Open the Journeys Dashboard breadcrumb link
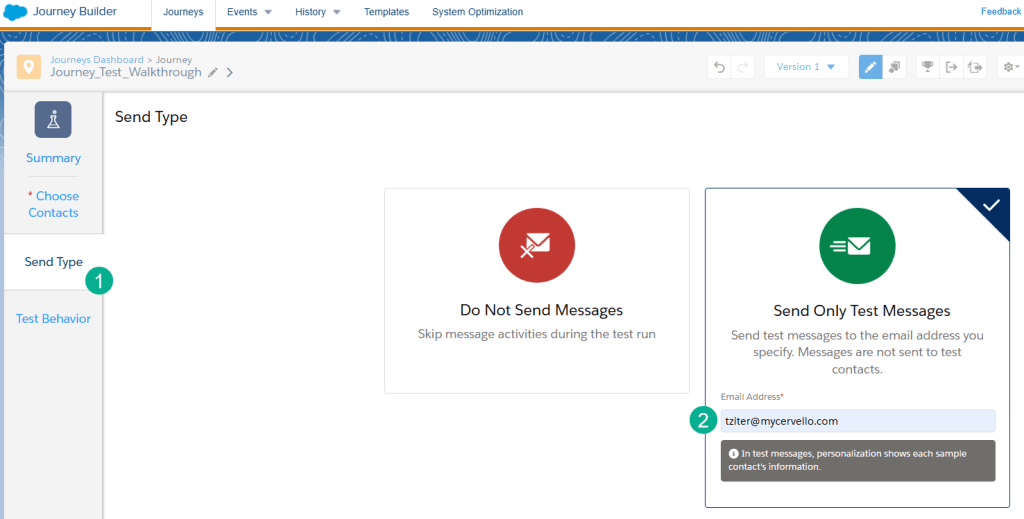Screen dimensions: 1024x519 click(x=96, y=60)
